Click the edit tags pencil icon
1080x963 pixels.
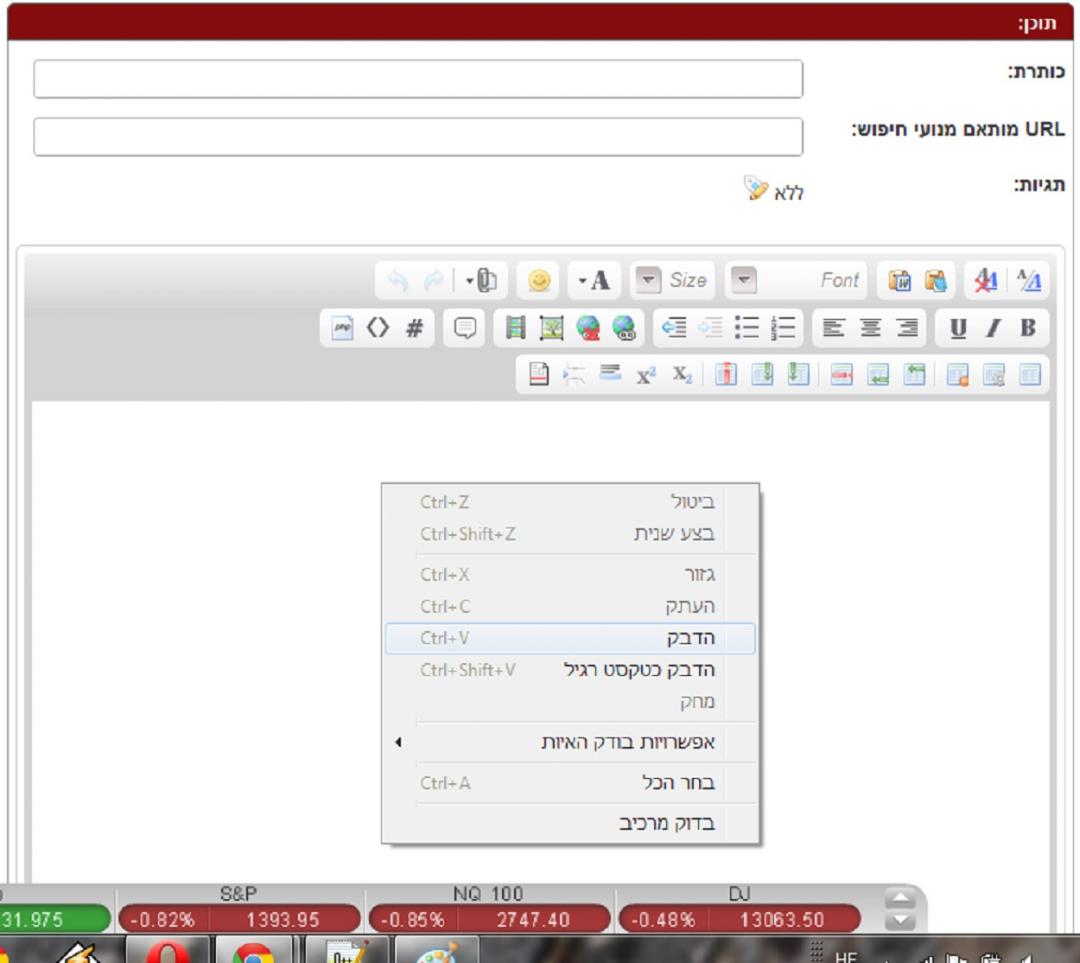coord(756,188)
